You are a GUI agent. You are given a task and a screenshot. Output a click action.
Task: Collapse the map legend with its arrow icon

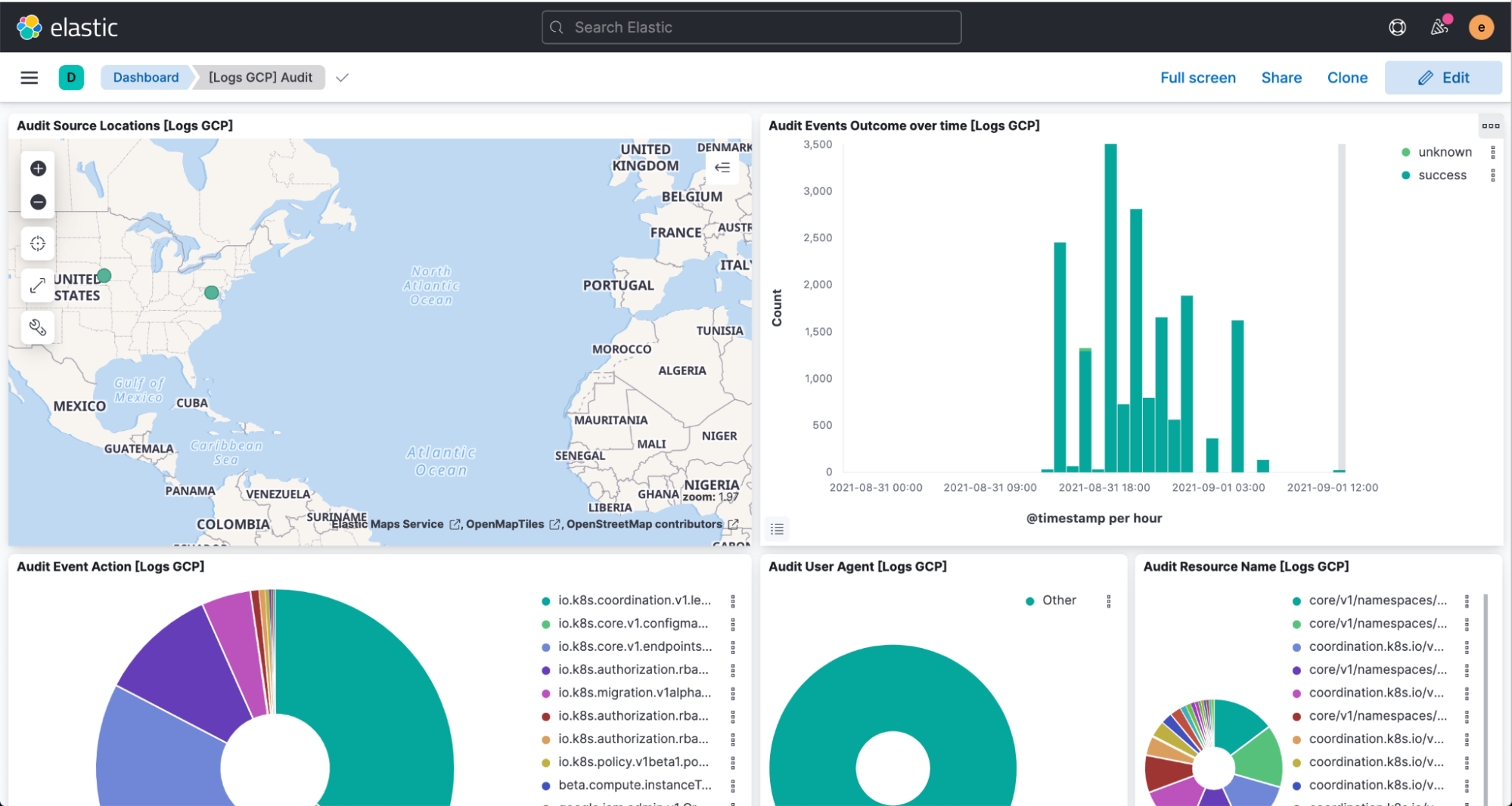722,168
